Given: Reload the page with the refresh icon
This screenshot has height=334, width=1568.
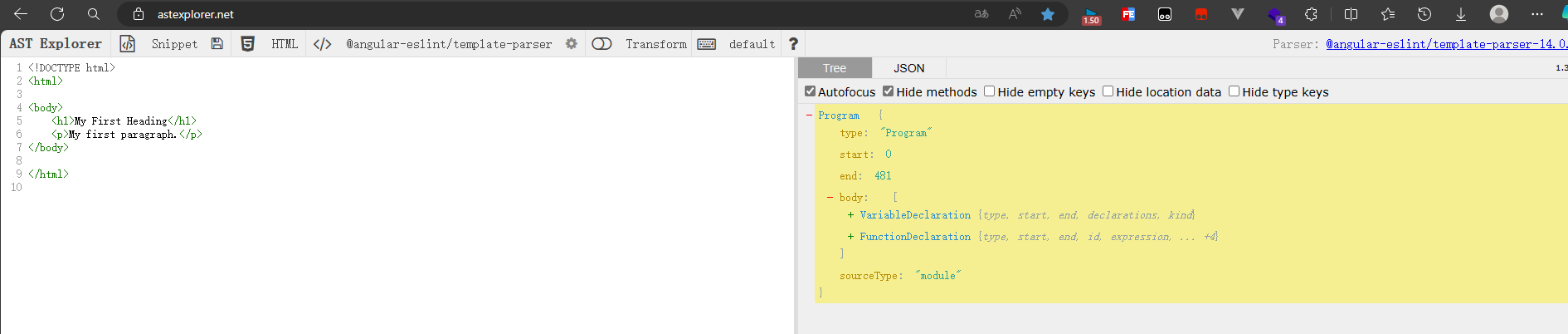Looking at the screenshot, I should 57,14.
